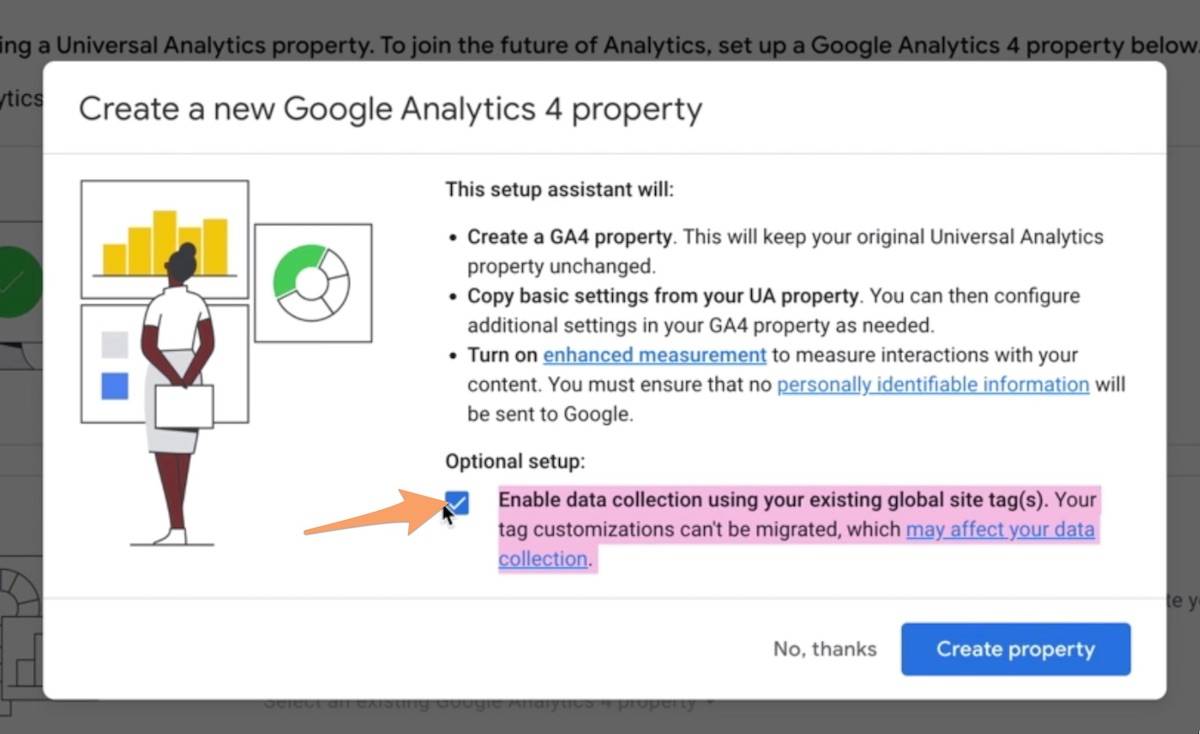Click the Optional setup heading
1200x734 pixels.
click(x=515, y=461)
